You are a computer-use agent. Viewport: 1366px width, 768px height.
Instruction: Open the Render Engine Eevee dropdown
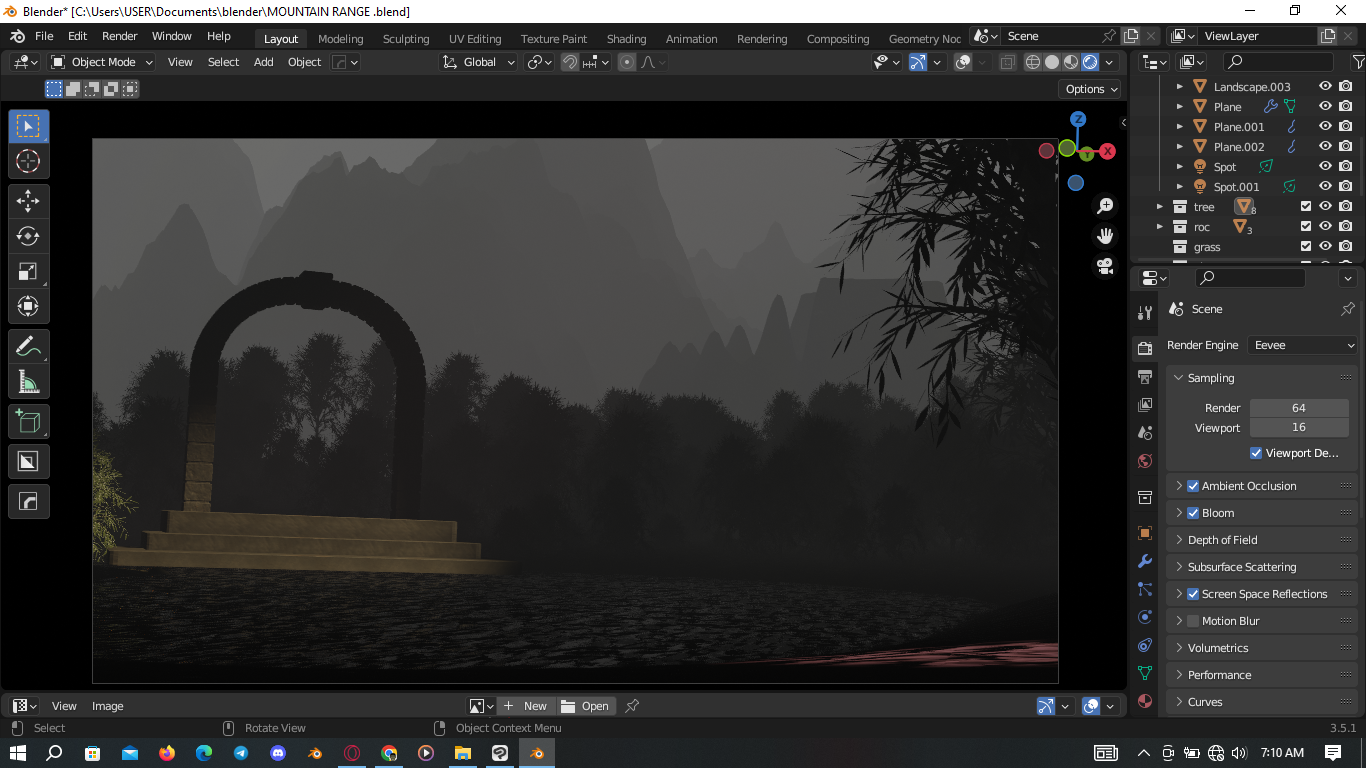tap(1303, 345)
